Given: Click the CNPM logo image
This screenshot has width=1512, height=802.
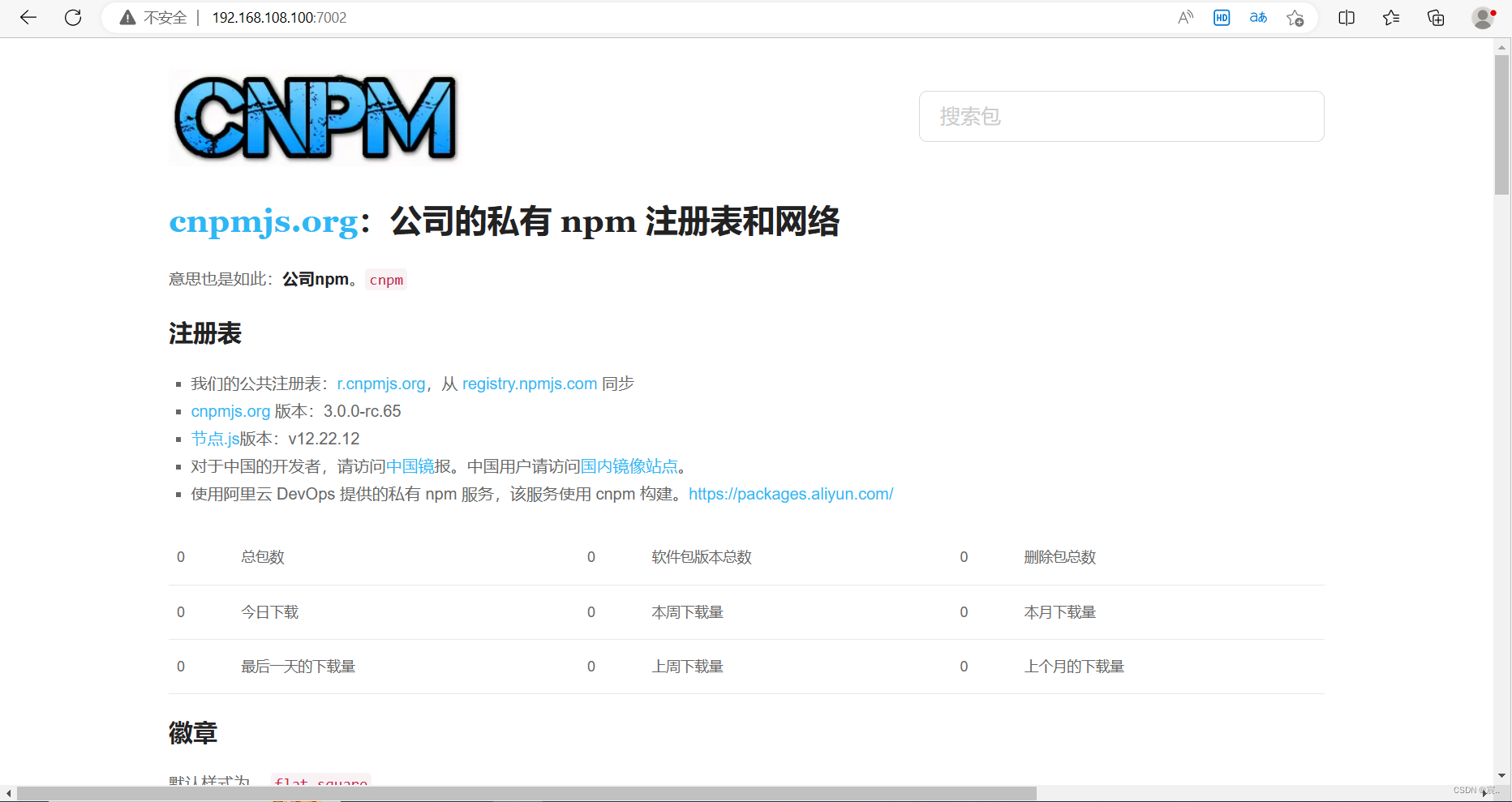Looking at the screenshot, I should click(314, 117).
